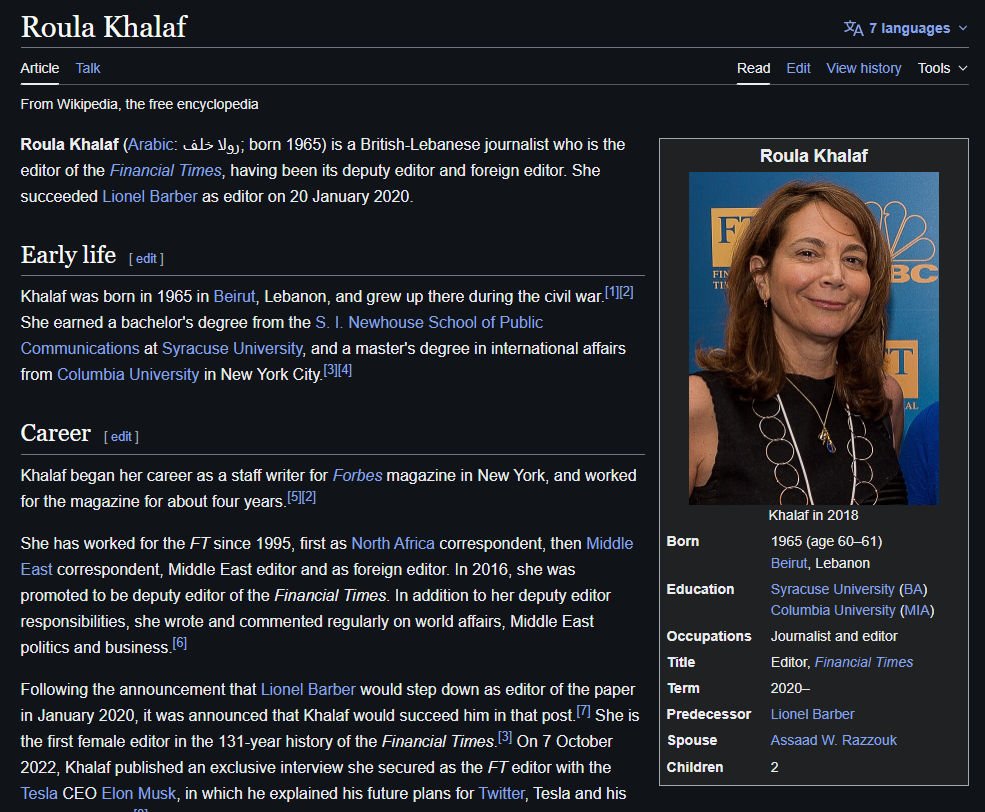Open the Forbes magazine link
This screenshot has width=985, height=812.
(357, 475)
